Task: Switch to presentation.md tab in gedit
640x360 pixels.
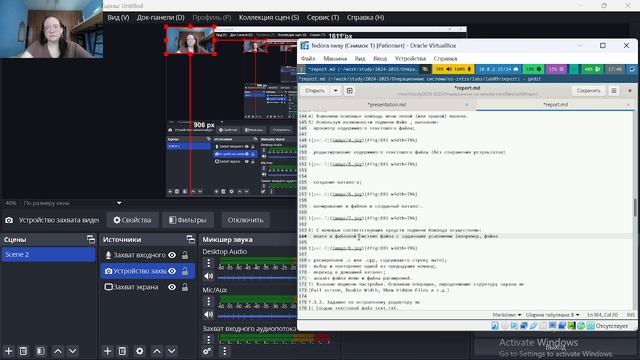Action: [x=387, y=104]
